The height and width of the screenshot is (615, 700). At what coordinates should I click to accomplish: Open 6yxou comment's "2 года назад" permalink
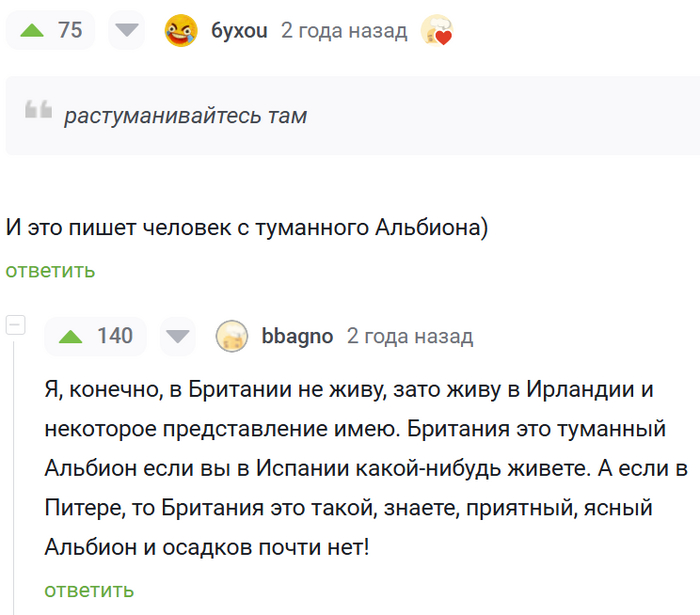344,30
